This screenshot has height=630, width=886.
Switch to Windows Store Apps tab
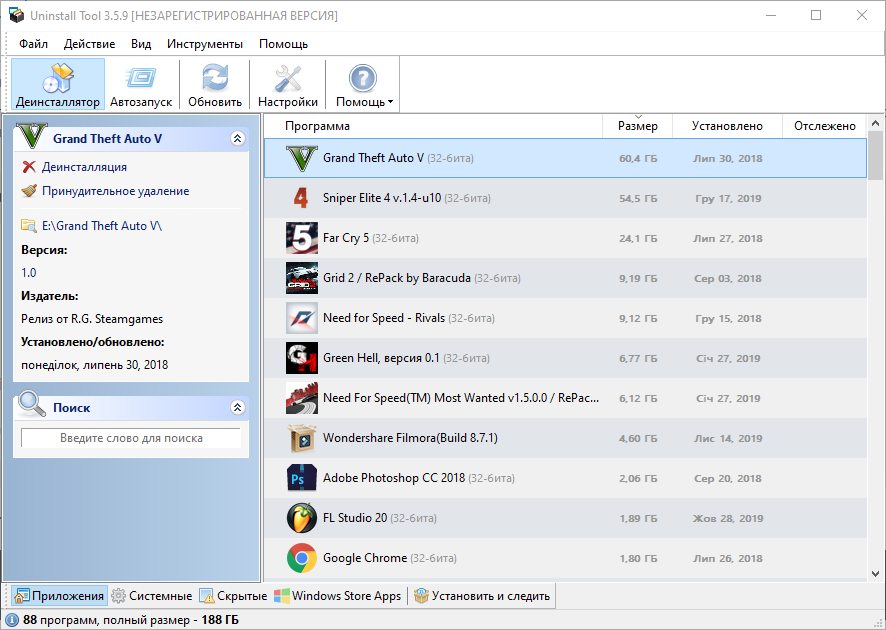click(338, 596)
